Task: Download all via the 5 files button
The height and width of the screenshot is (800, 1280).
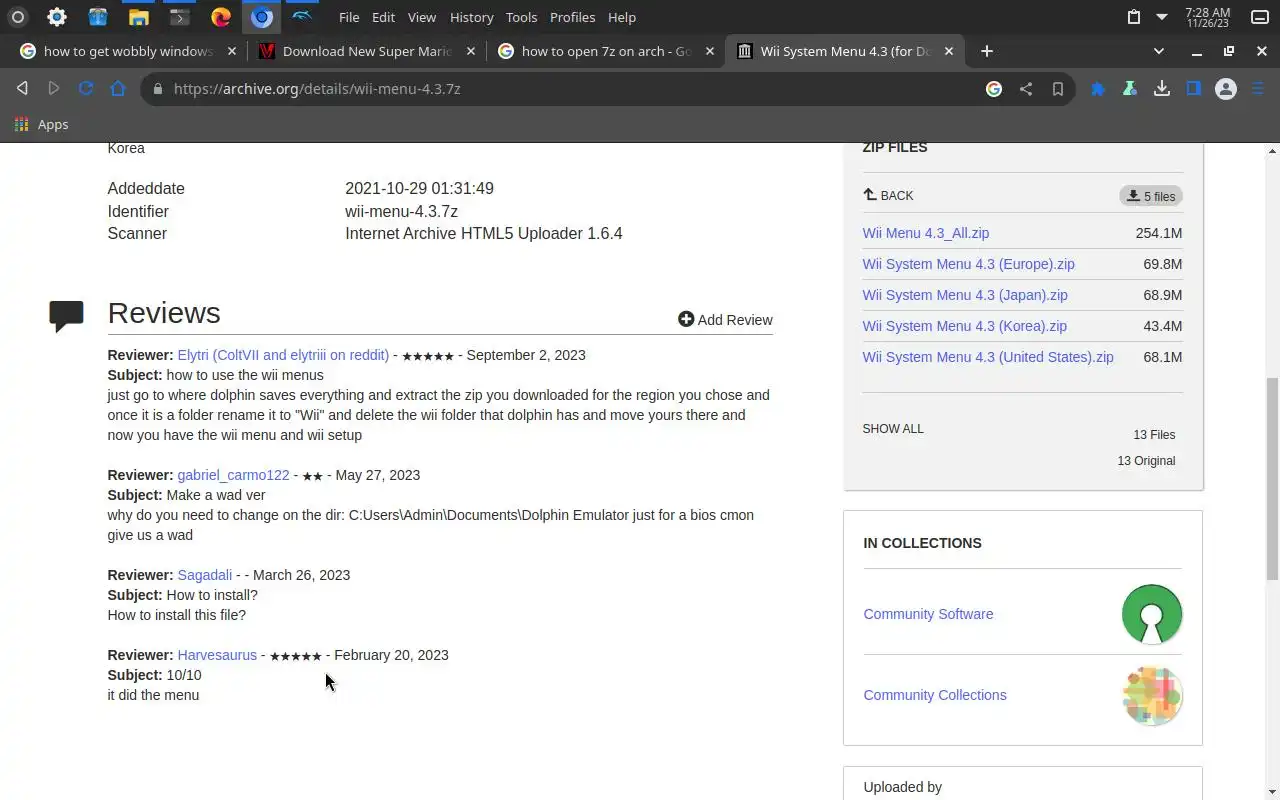Action: click(x=1151, y=196)
